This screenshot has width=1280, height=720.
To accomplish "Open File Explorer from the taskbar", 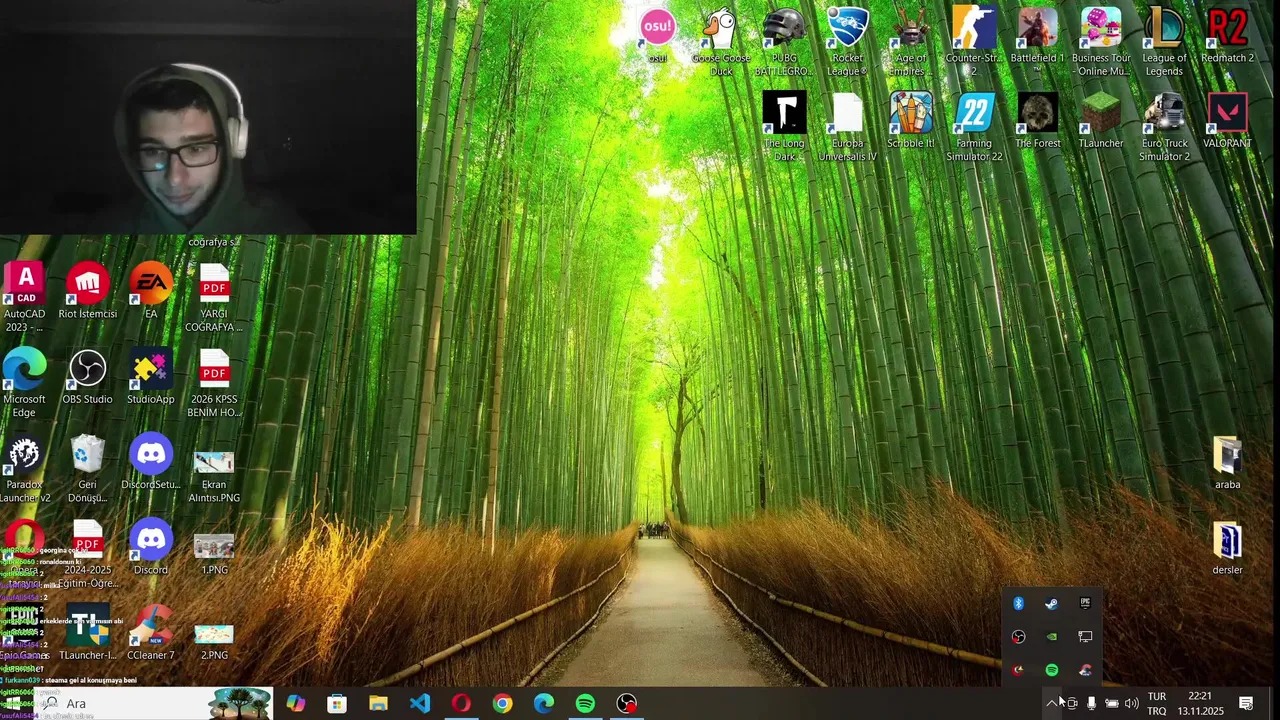I will pyautogui.click(x=378, y=704).
